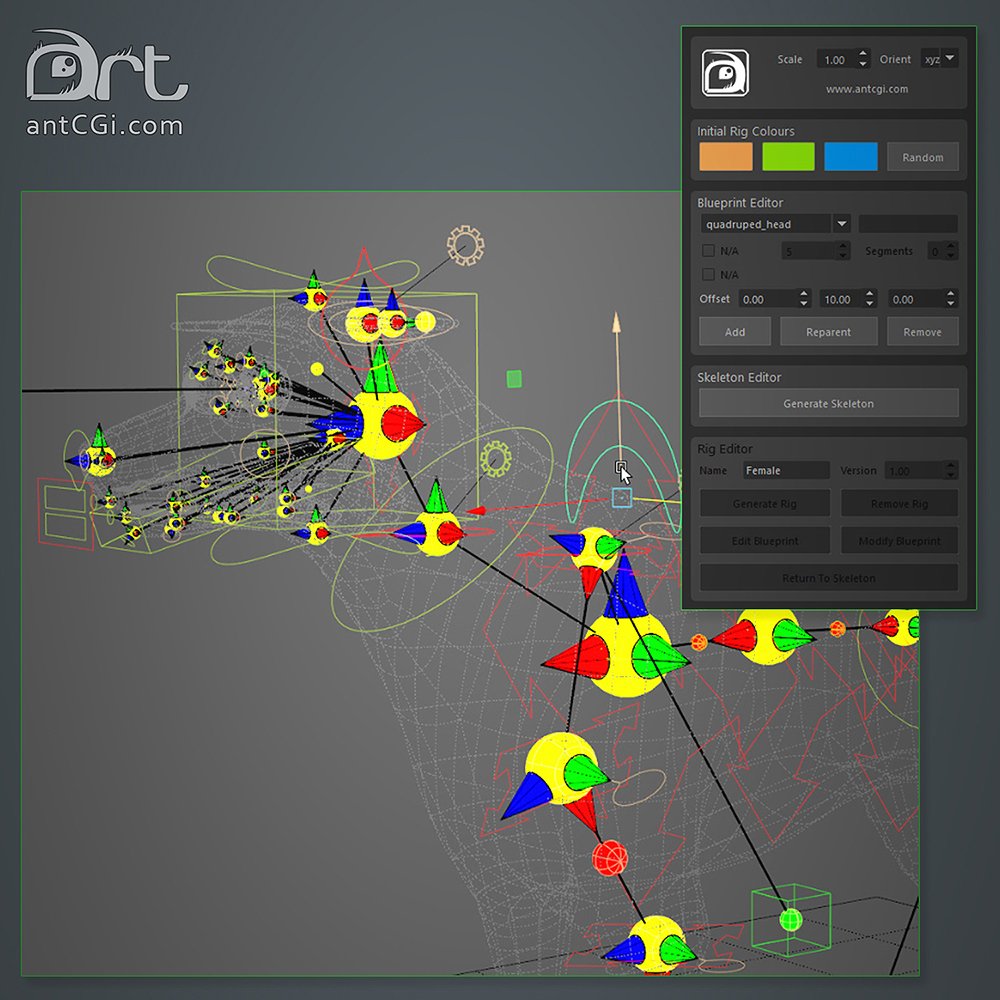
Task: Select the green sphere inside the green cube
Action: tap(791, 920)
